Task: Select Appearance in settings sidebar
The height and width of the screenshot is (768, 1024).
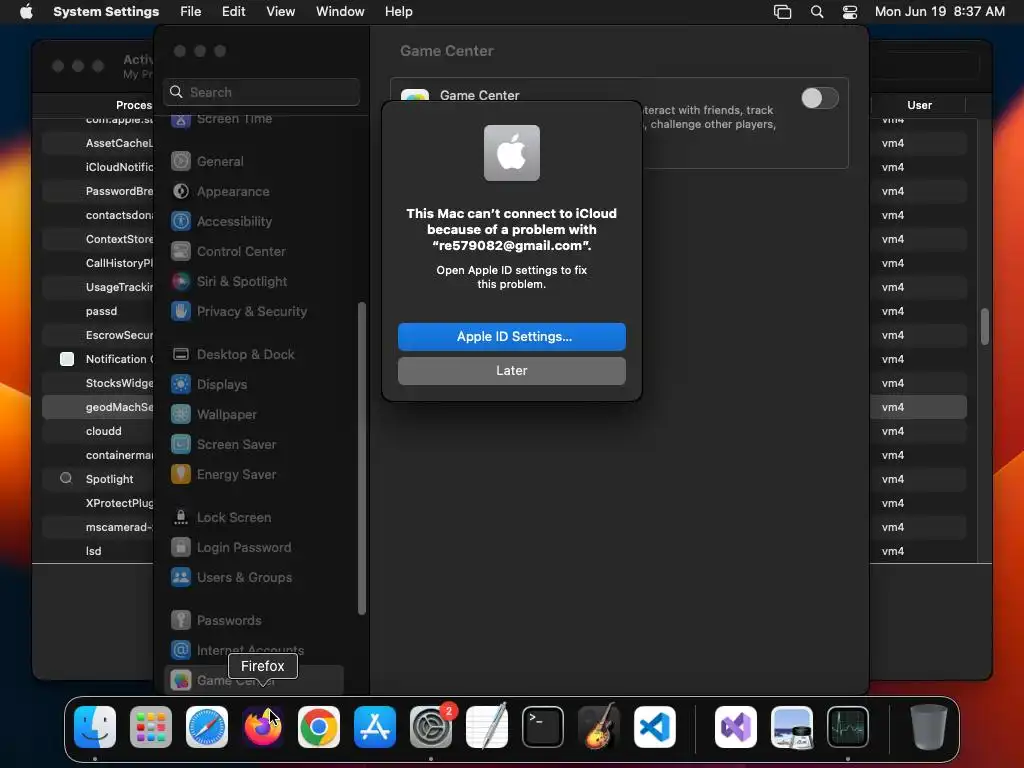Action: pyautogui.click(x=220, y=191)
